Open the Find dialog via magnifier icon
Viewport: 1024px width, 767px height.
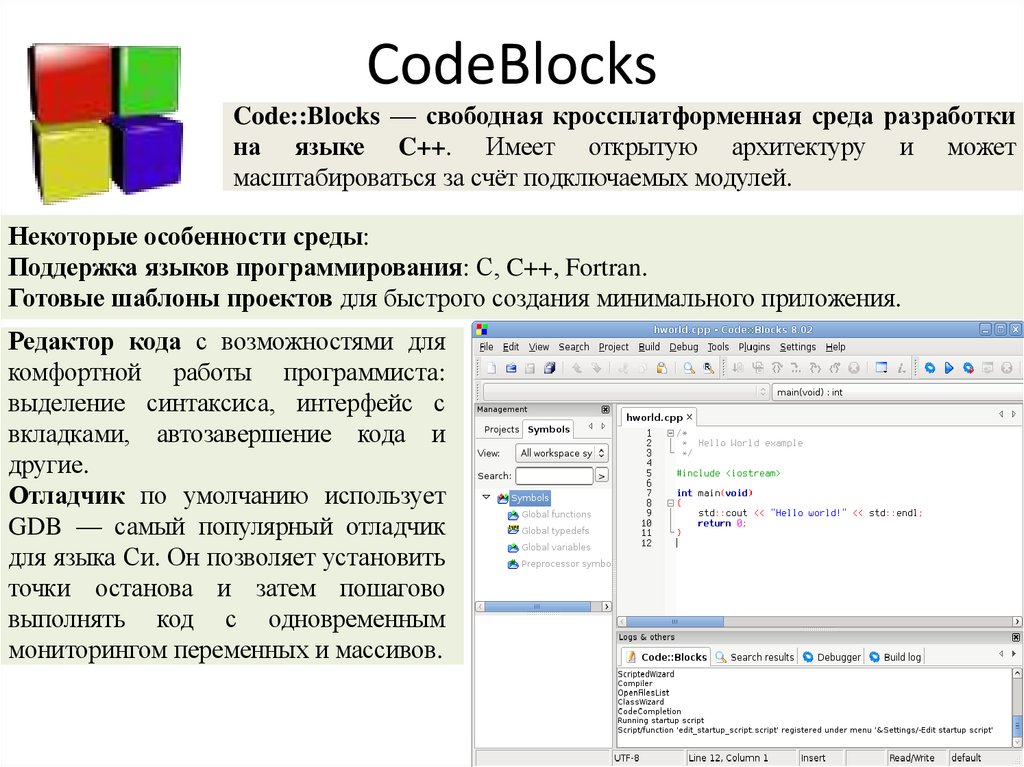pyautogui.click(x=687, y=366)
